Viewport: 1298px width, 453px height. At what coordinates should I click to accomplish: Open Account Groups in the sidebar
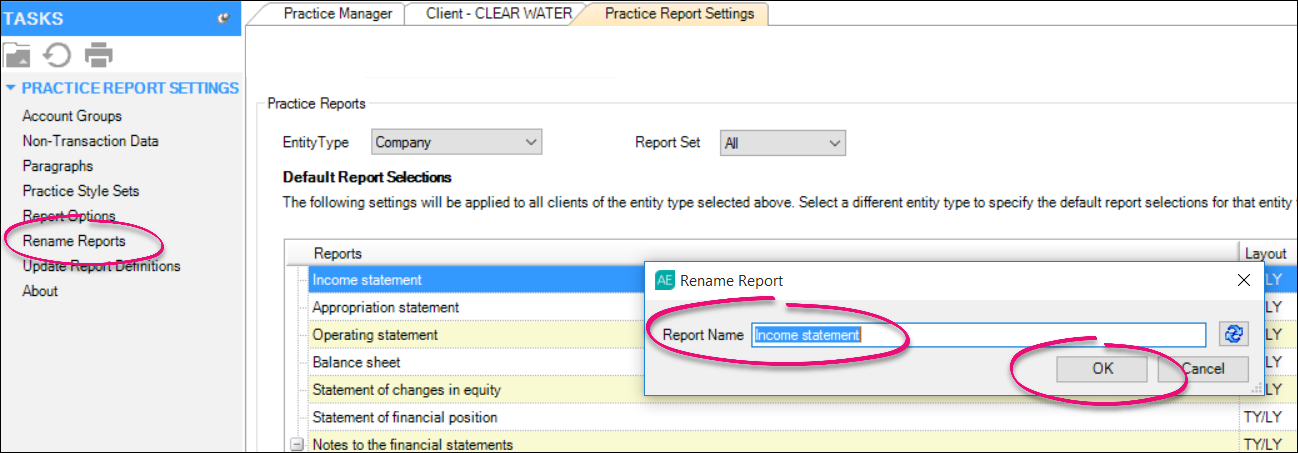(72, 116)
